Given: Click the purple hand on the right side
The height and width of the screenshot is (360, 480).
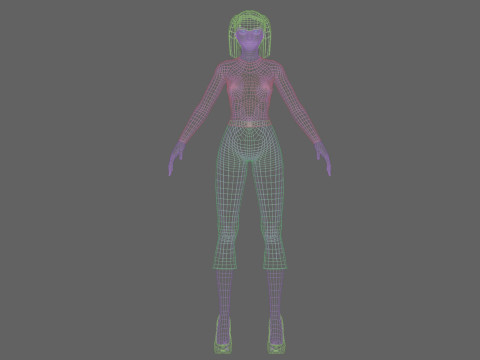Looking at the screenshot, I should click(323, 157).
